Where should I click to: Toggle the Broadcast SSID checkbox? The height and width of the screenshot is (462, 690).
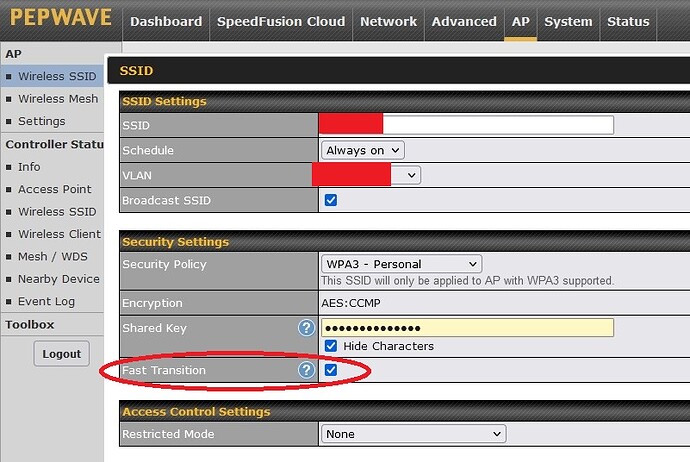click(x=331, y=200)
